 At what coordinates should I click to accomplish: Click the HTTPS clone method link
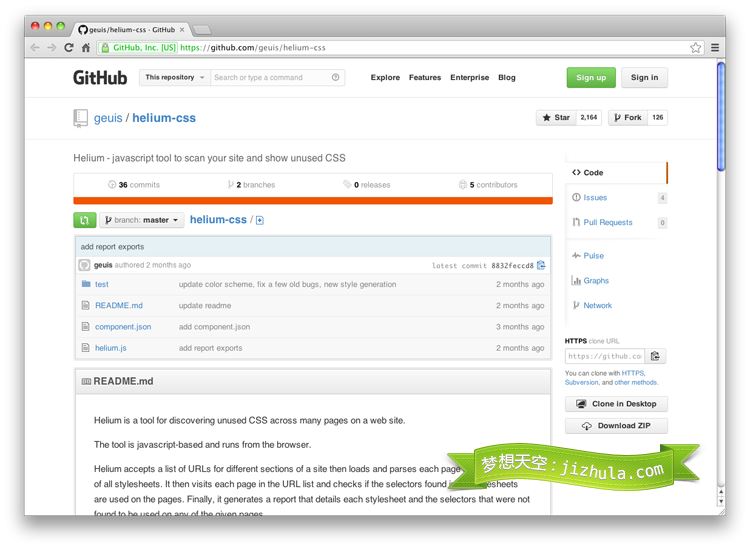pos(632,373)
